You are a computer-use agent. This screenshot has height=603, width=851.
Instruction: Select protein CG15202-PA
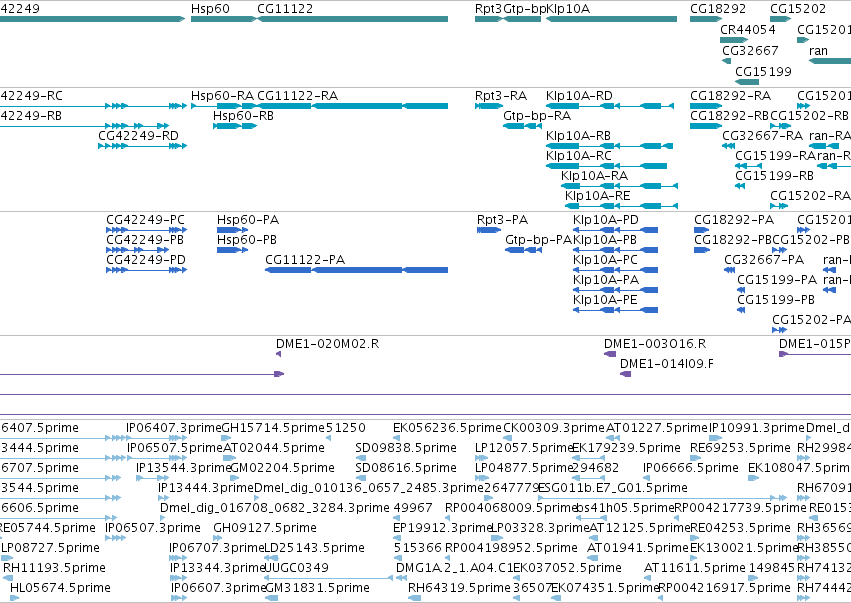(x=779, y=330)
